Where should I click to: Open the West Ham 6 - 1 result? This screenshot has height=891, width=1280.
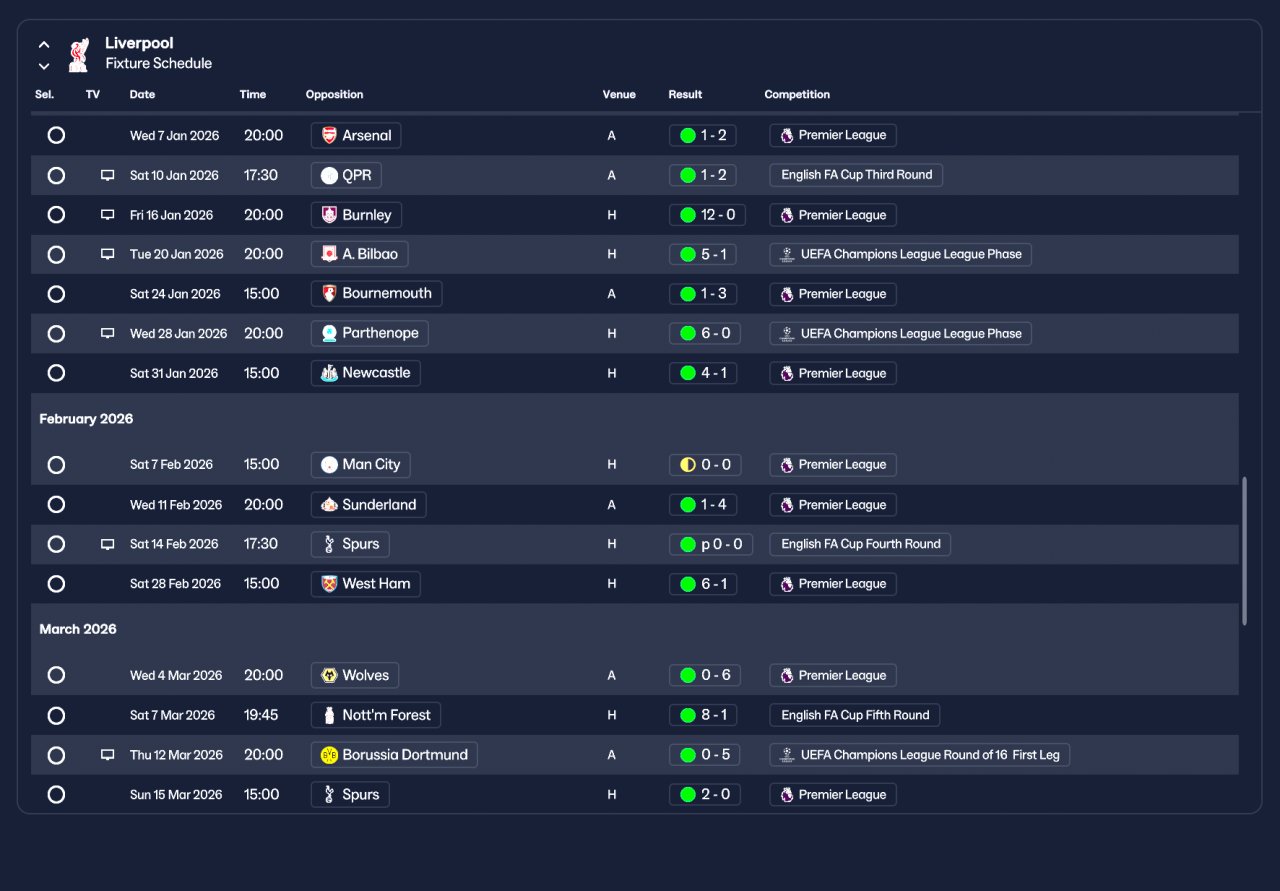pos(705,584)
